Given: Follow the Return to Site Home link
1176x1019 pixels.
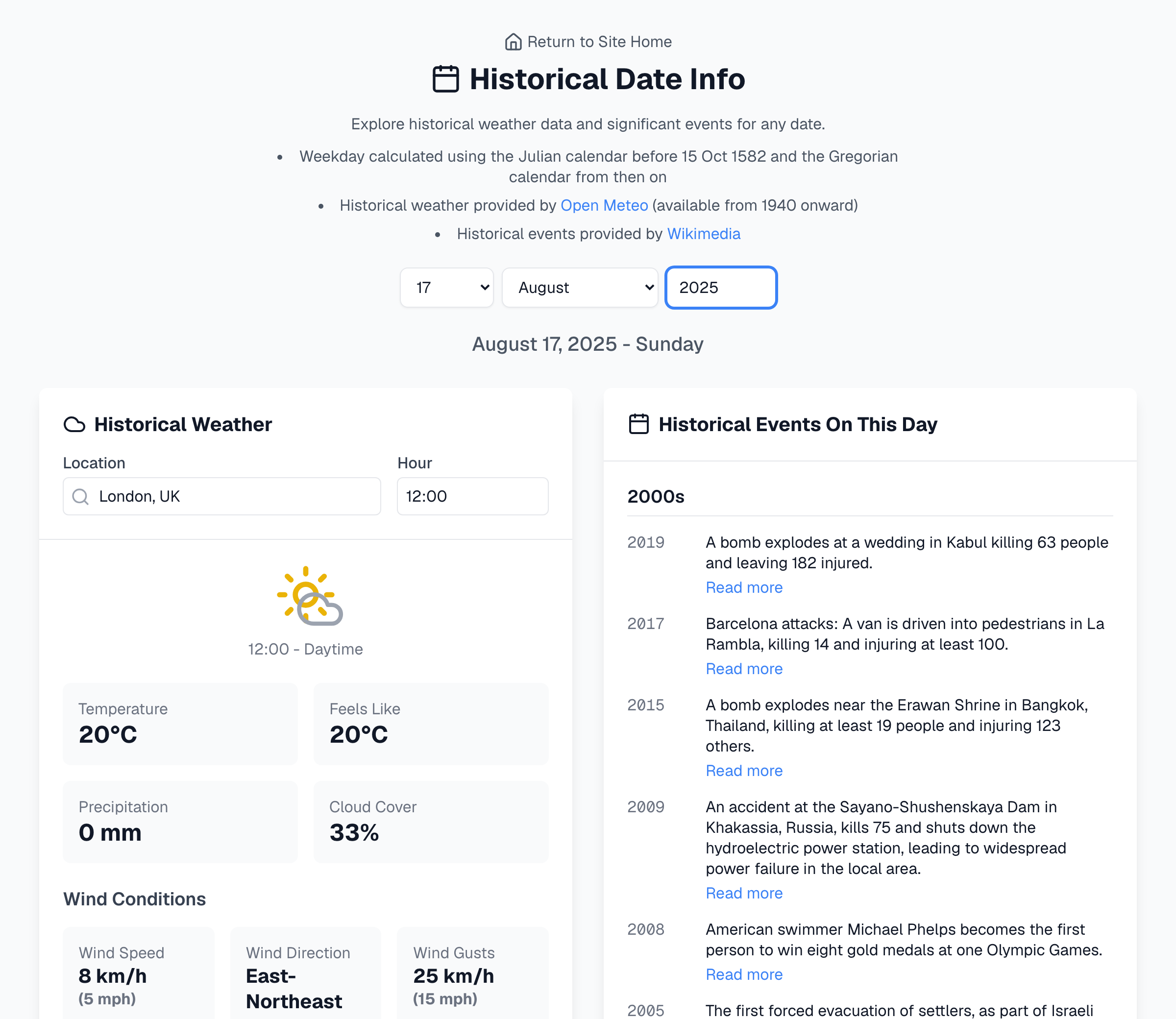Looking at the screenshot, I should pyautogui.click(x=588, y=42).
